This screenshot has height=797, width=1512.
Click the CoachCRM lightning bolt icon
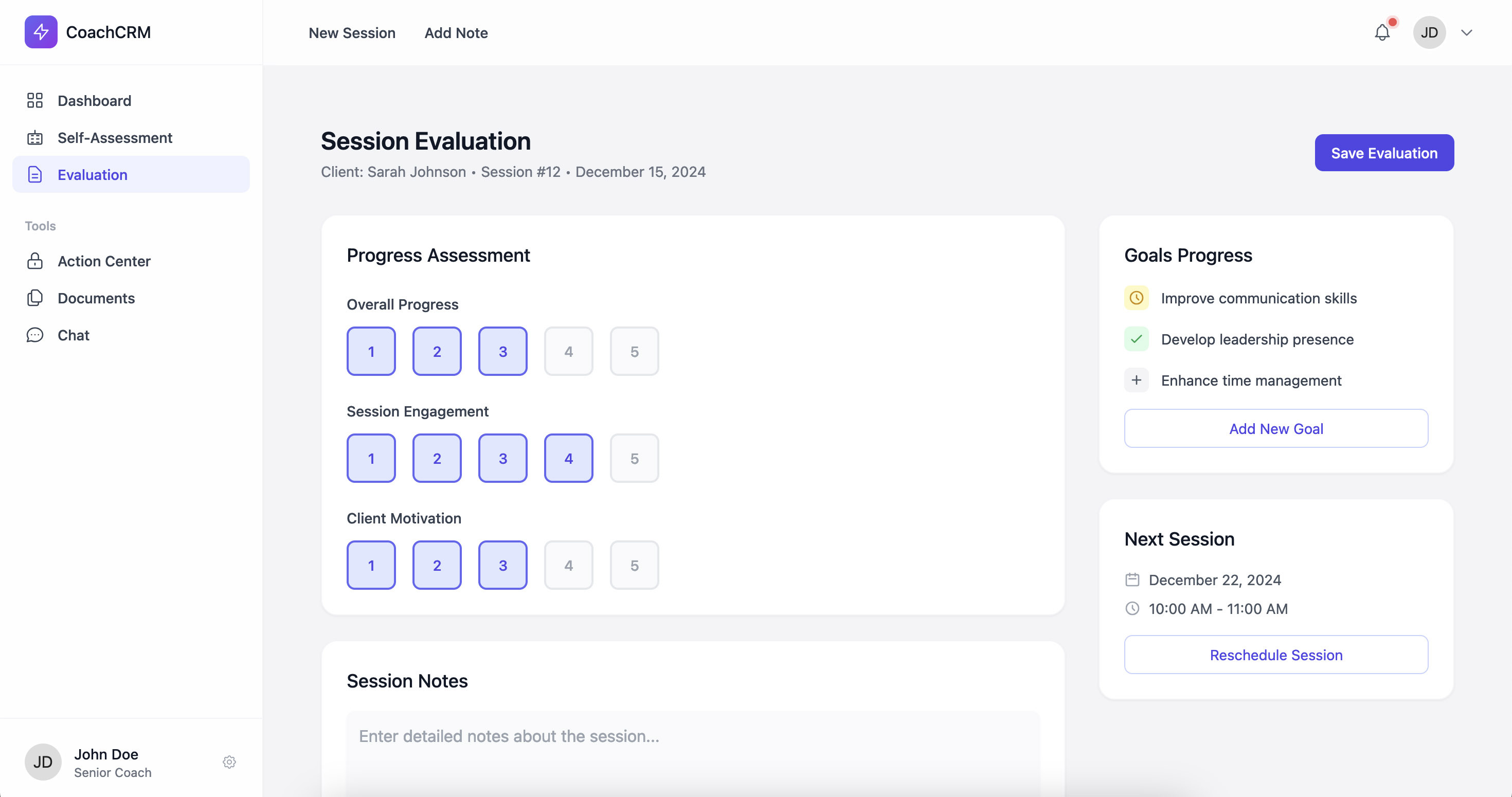pyautogui.click(x=40, y=32)
